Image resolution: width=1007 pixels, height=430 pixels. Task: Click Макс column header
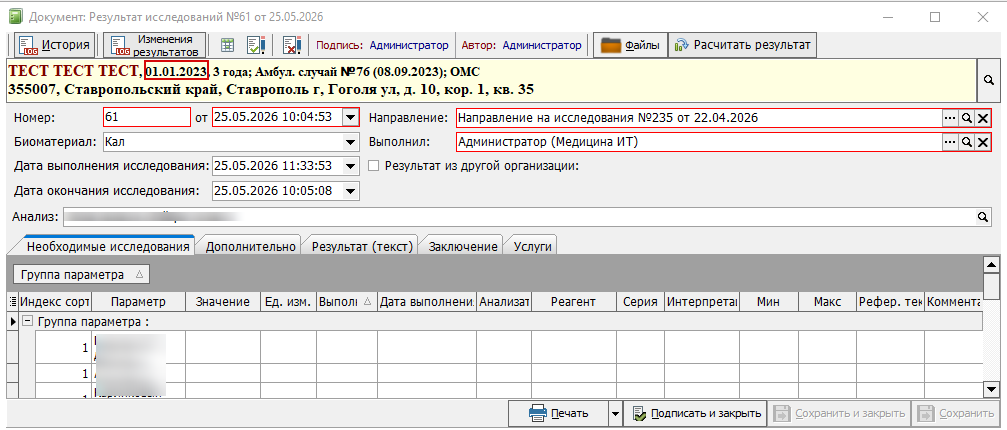tap(827, 302)
